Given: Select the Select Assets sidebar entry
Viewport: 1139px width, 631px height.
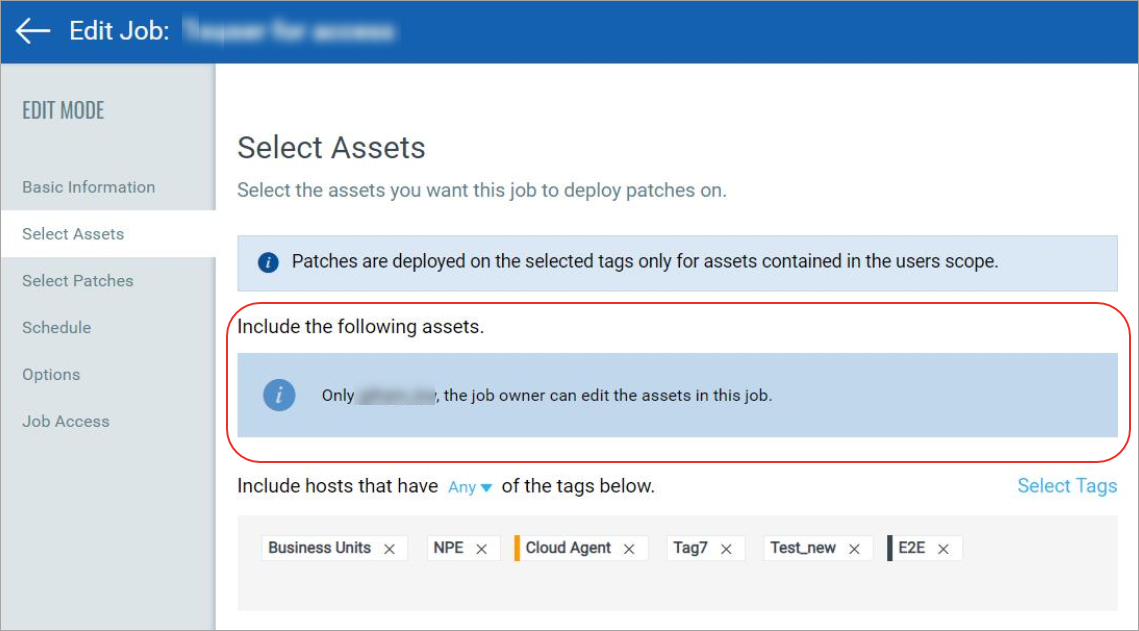Looking at the screenshot, I should point(72,233).
